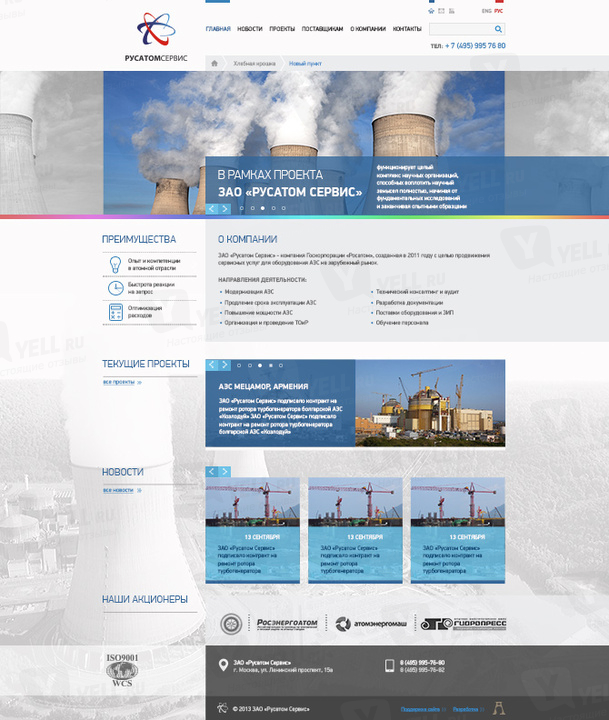Click the 'Разработка' footer link
The height and width of the screenshot is (720, 609).
(x=468, y=709)
